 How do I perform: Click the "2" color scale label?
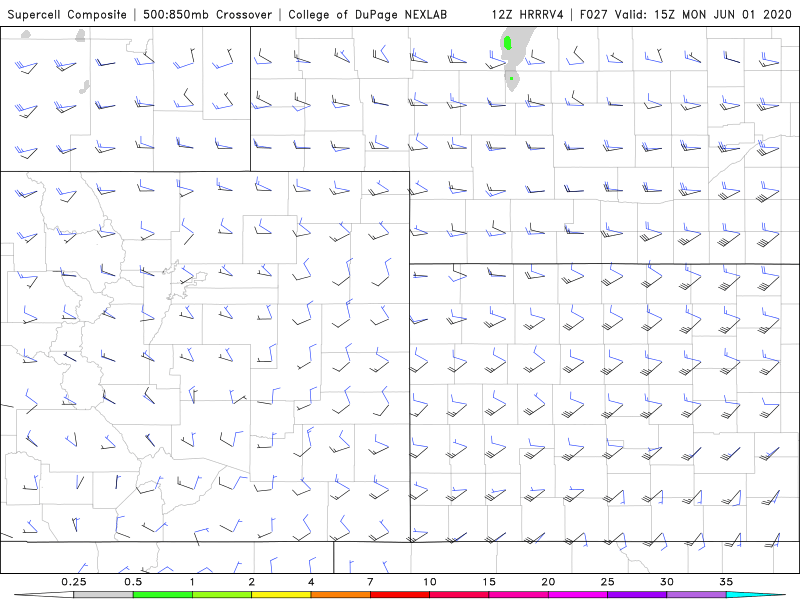252,582
